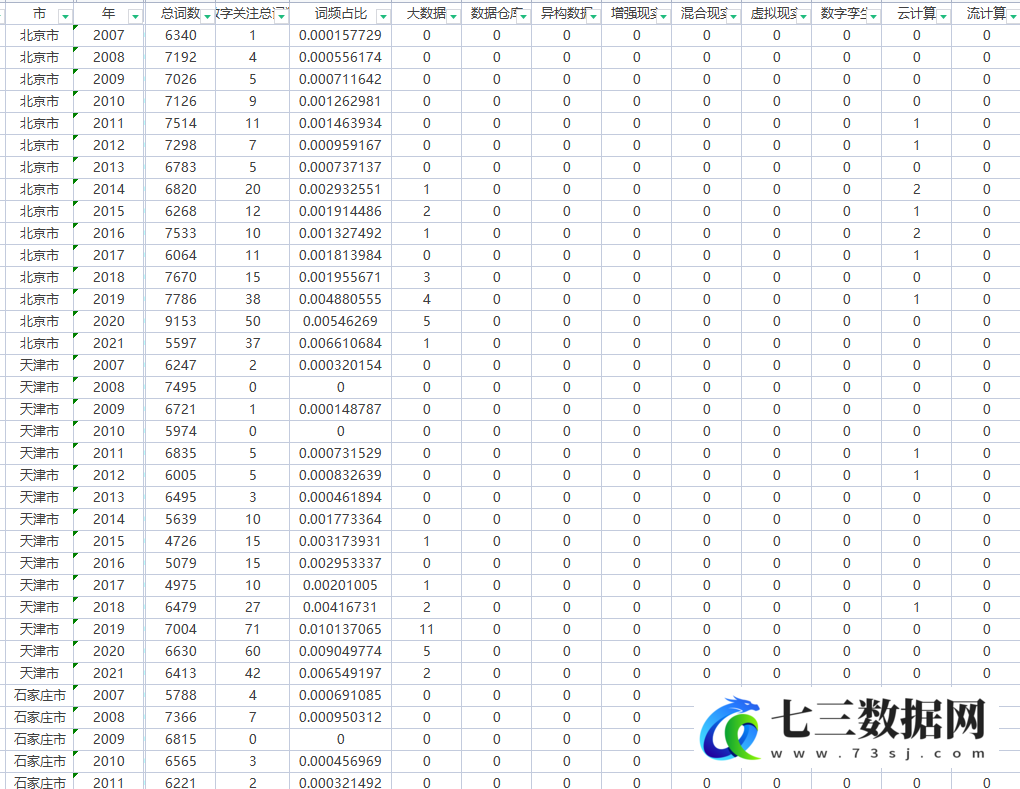The height and width of the screenshot is (789, 1020).
Task: Select the 0.006610684 cell
Action: [x=340, y=343]
